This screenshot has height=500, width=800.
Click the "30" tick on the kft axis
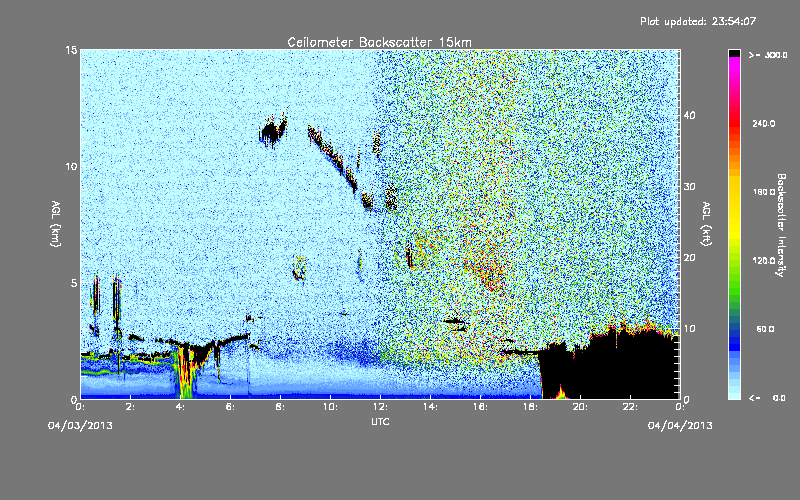[x=689, y=187]
